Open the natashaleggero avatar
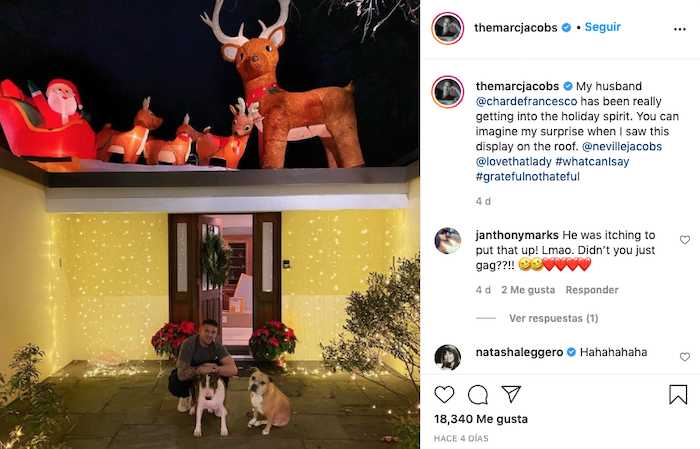Image resolution: width=700 pixels, height=449 pixels. (x=447, y=357)
